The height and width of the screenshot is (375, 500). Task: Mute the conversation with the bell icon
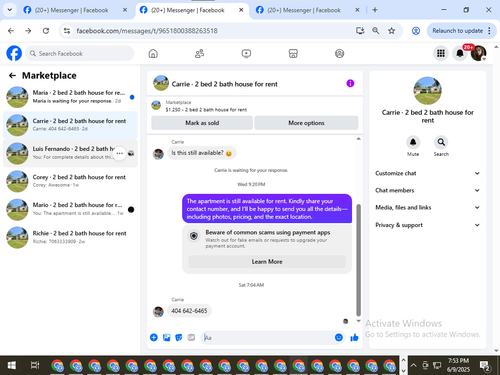[413, 142]
